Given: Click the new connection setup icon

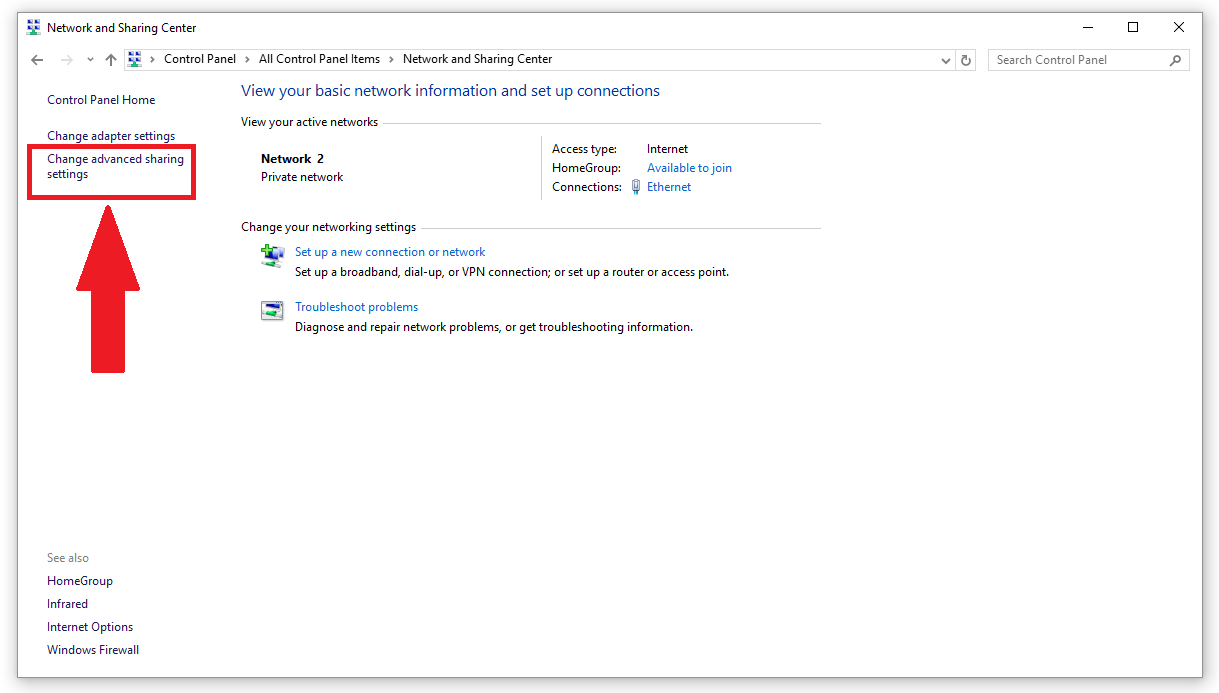Looking at the screenshot, I should [272, 256].
